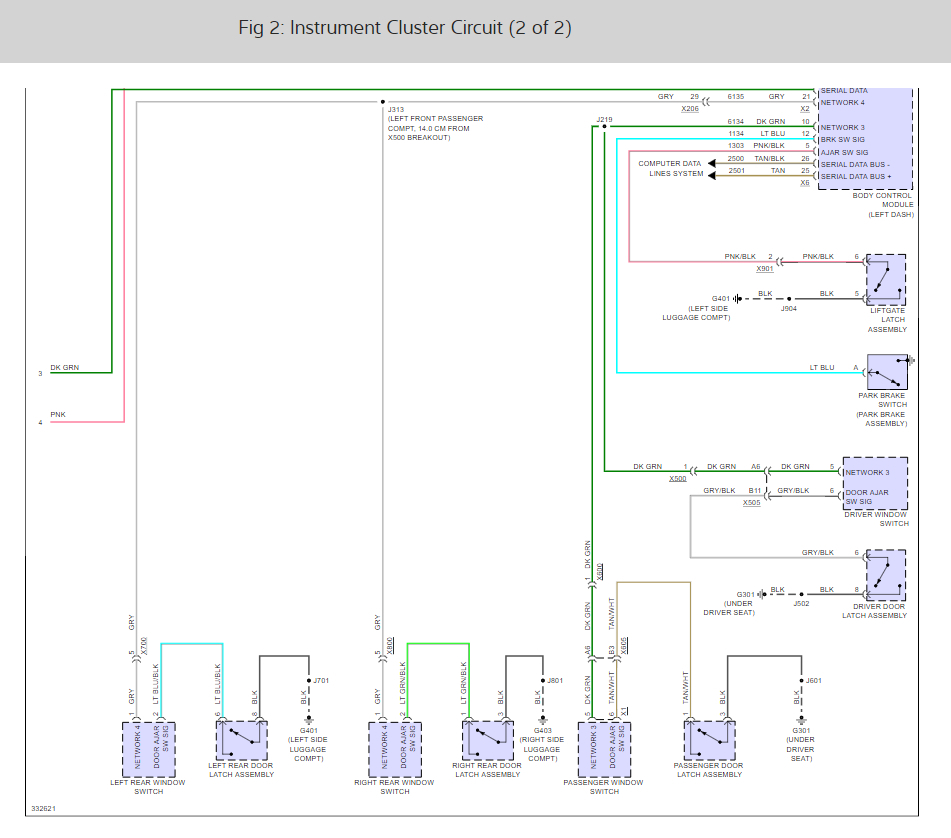951x838 pixels.
Task: Select the Driver Window Switch component box
Action: pyautogui.click(x=873, y=485)
